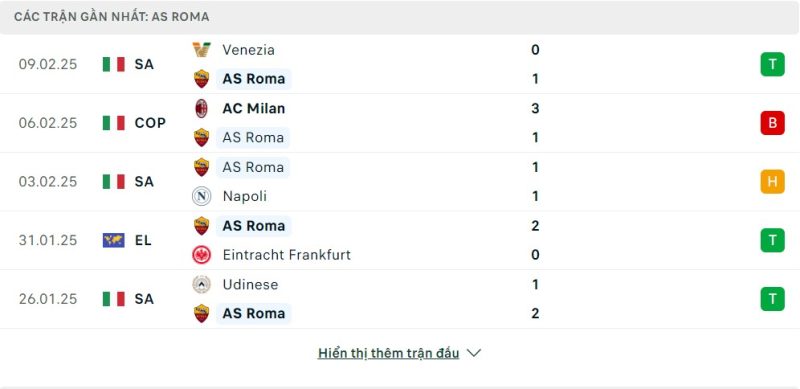Screen dimensions: 800x389
Task: Click the Eintracht Frankfurt club crest
Action: coord(202,255)
